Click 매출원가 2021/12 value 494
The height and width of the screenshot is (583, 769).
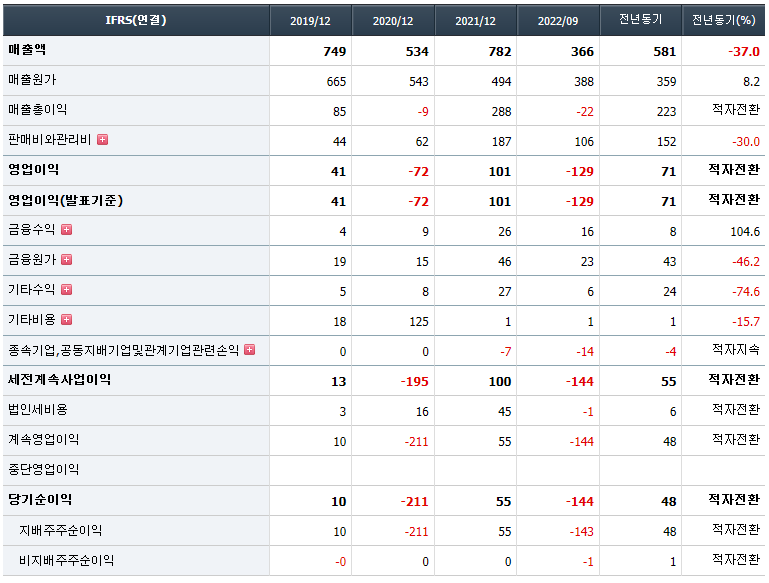[x=501, y=81]
